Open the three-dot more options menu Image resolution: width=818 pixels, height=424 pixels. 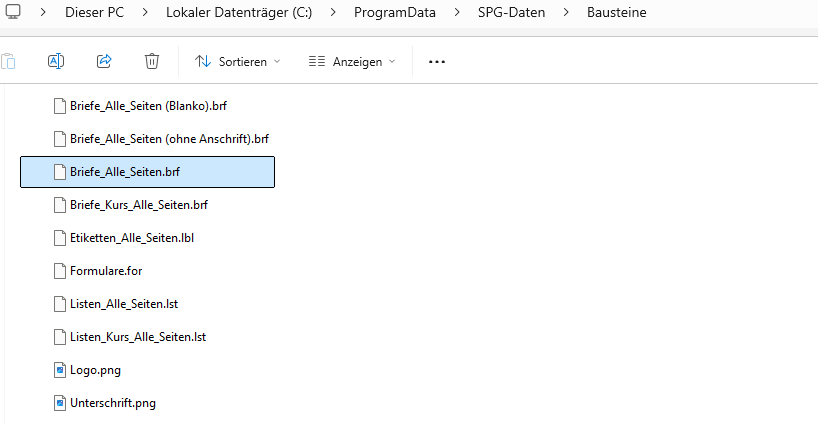pyautogui.click(x=436, y=61)
